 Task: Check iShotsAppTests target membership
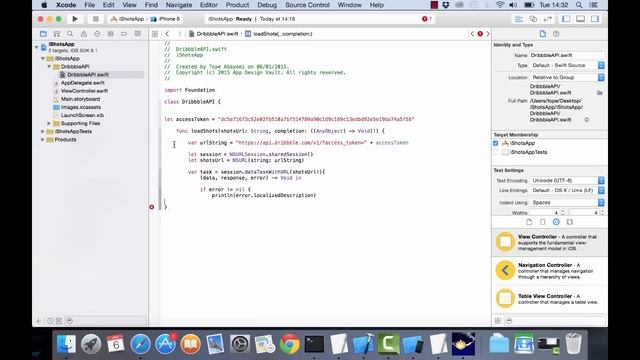tap(496, 152)
